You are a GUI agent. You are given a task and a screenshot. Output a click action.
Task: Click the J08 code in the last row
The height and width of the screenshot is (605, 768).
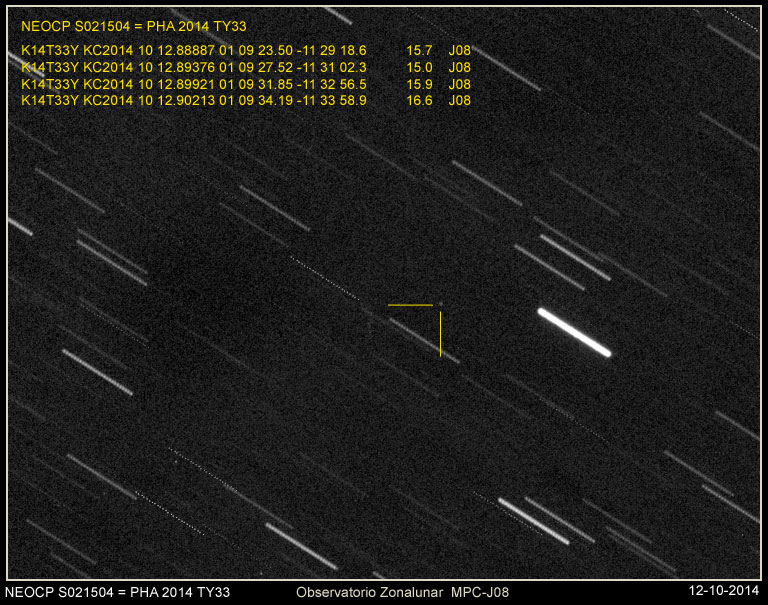tap(459, 100)
